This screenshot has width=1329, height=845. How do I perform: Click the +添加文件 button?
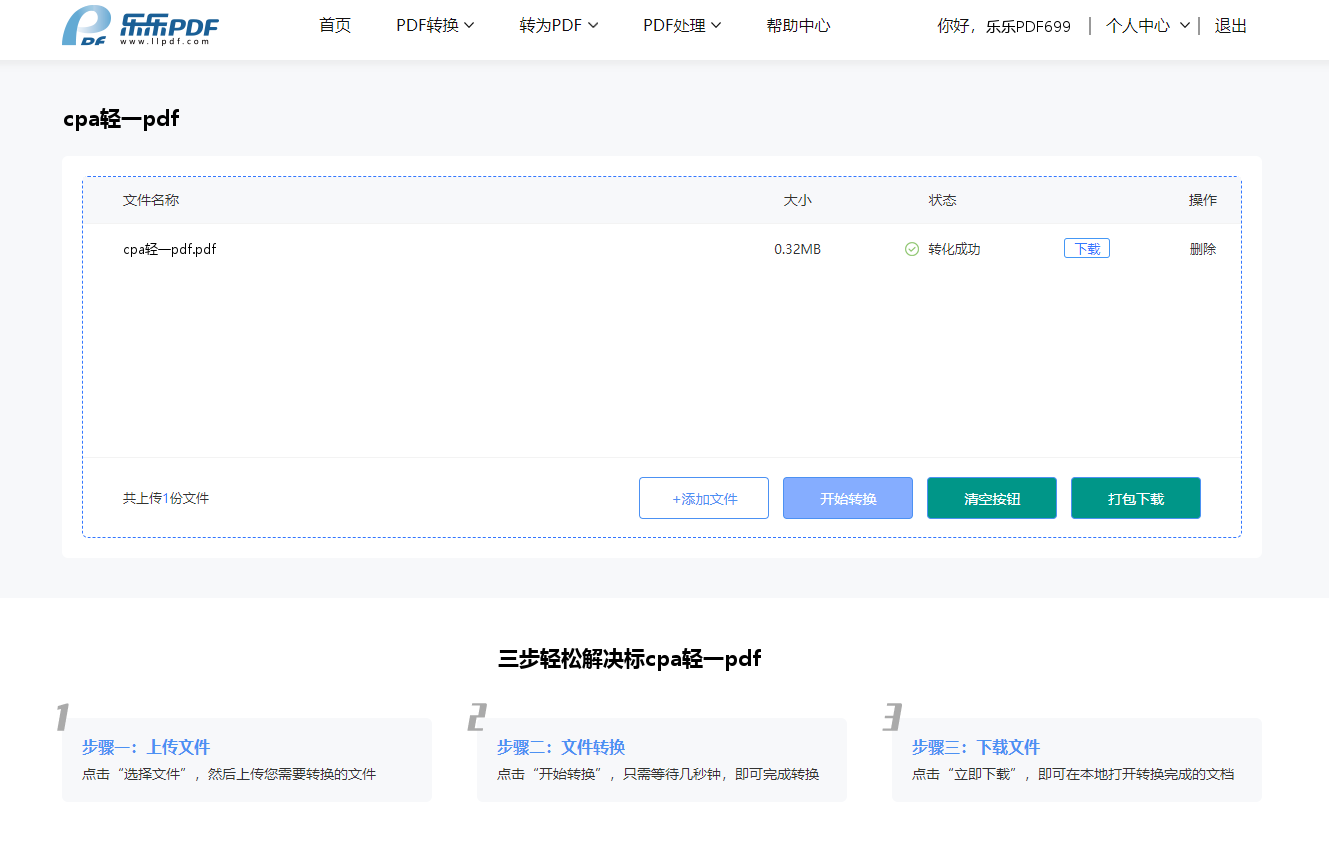[x=704, y=498]
